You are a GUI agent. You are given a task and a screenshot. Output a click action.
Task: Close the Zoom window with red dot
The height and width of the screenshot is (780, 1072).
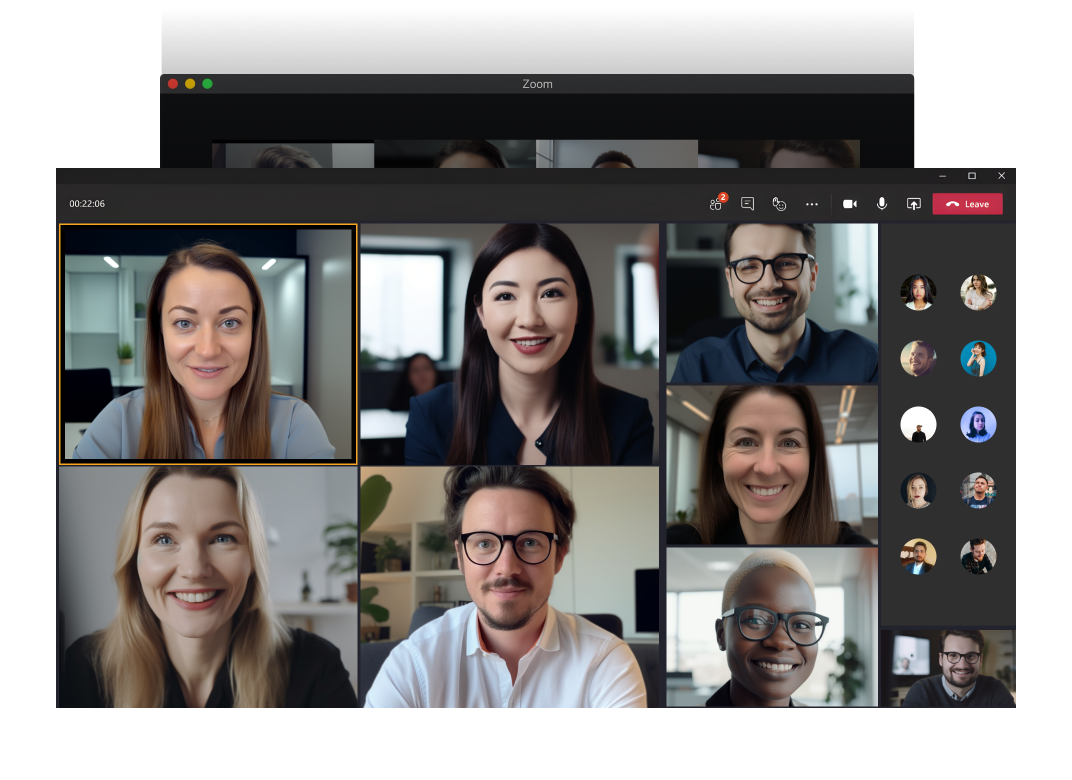(x=173, y=83)
